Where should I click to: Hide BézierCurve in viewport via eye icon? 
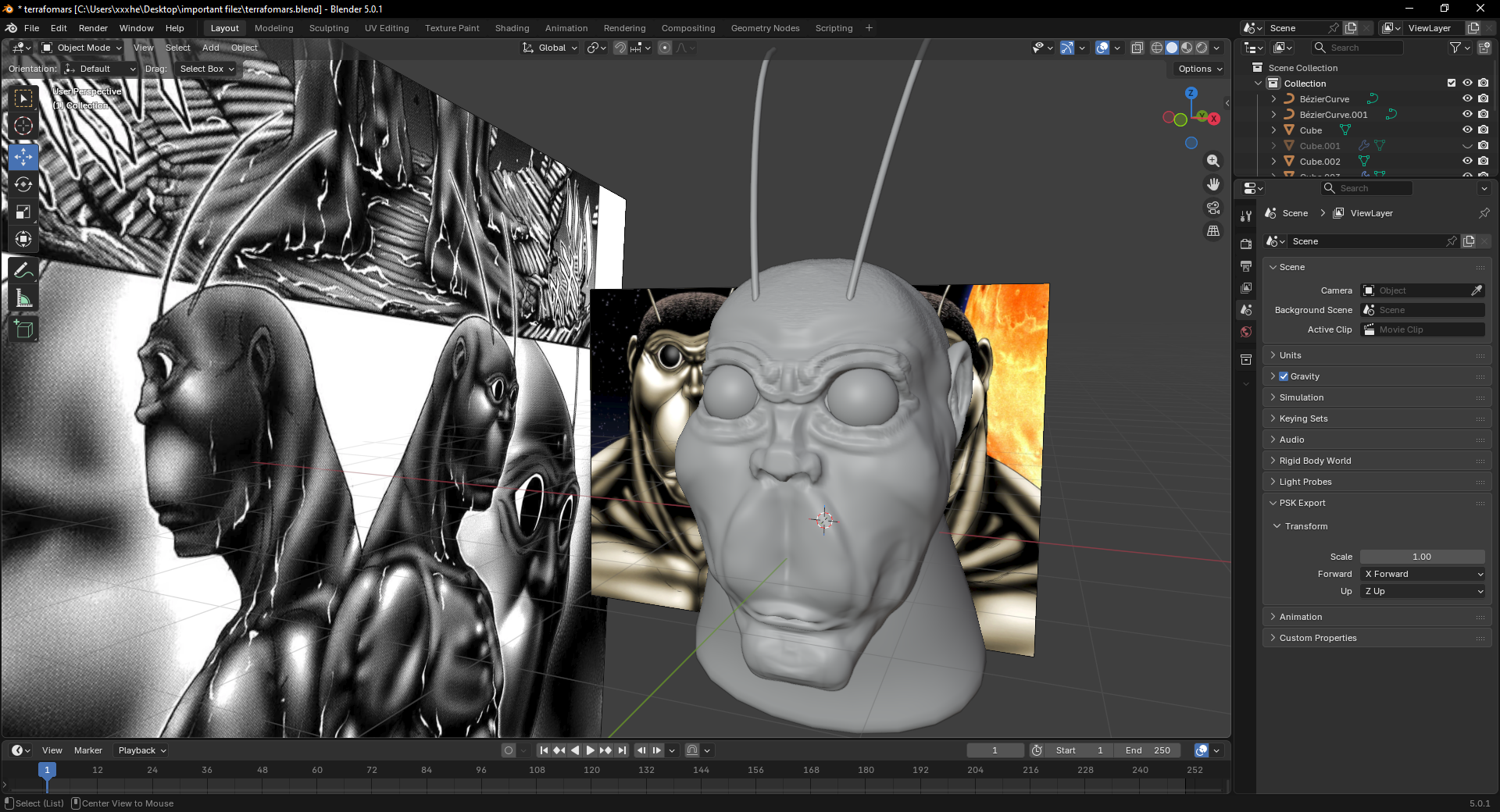coord(1467,99)
